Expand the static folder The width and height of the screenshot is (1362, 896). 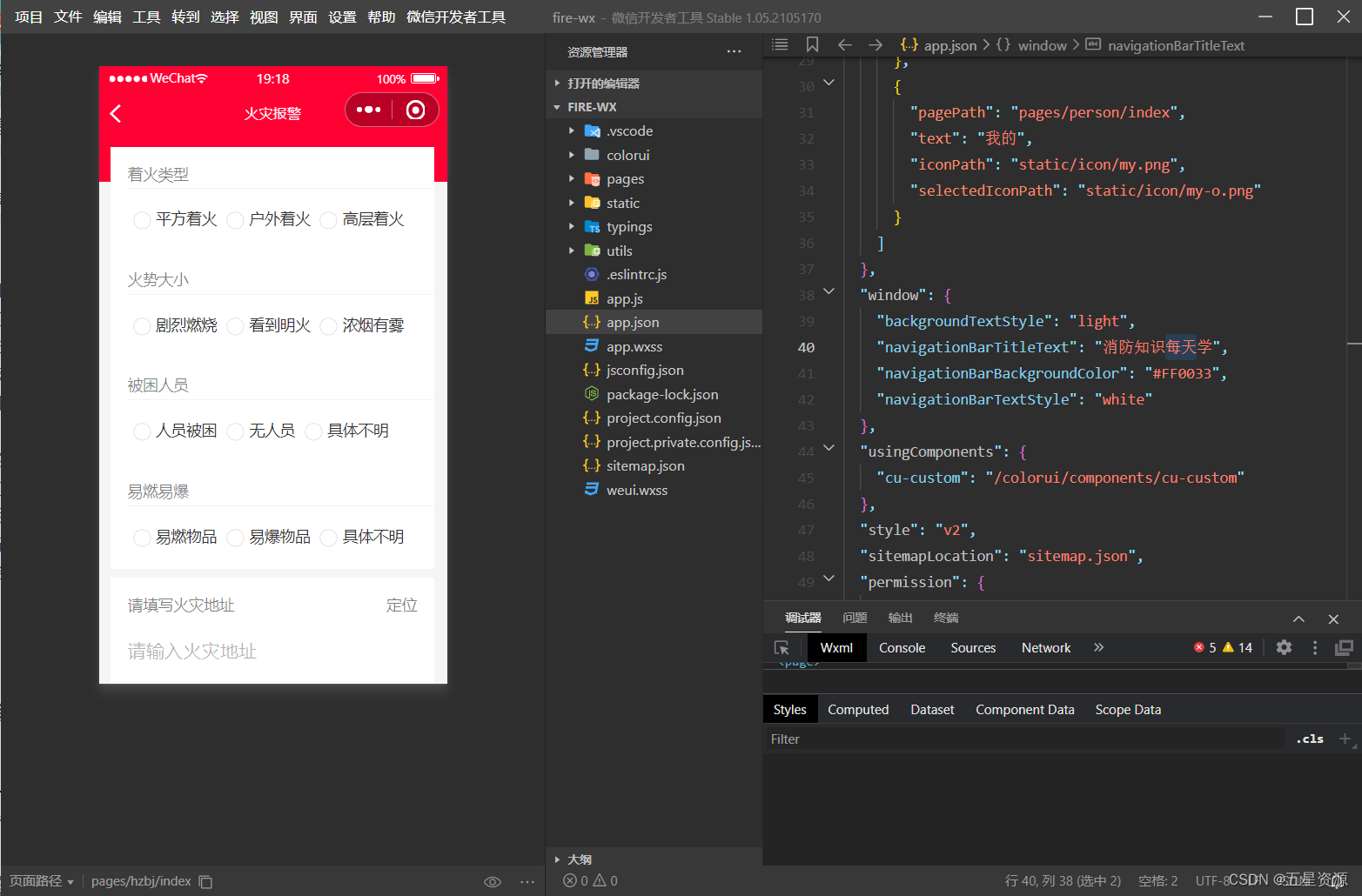(654, 203)
